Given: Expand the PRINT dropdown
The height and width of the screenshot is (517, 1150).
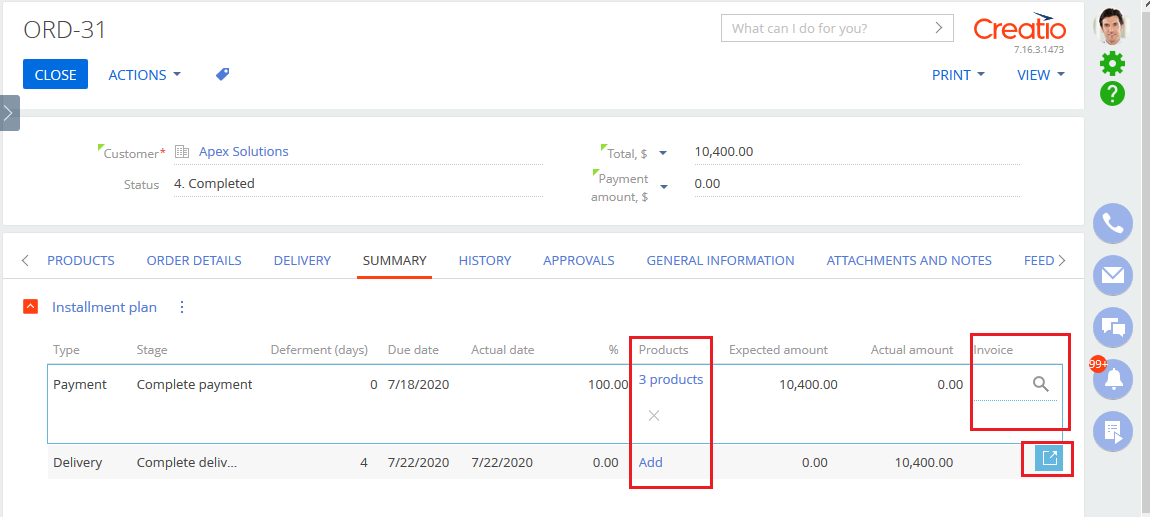Looking at the screenshot, I should [958, 75].
